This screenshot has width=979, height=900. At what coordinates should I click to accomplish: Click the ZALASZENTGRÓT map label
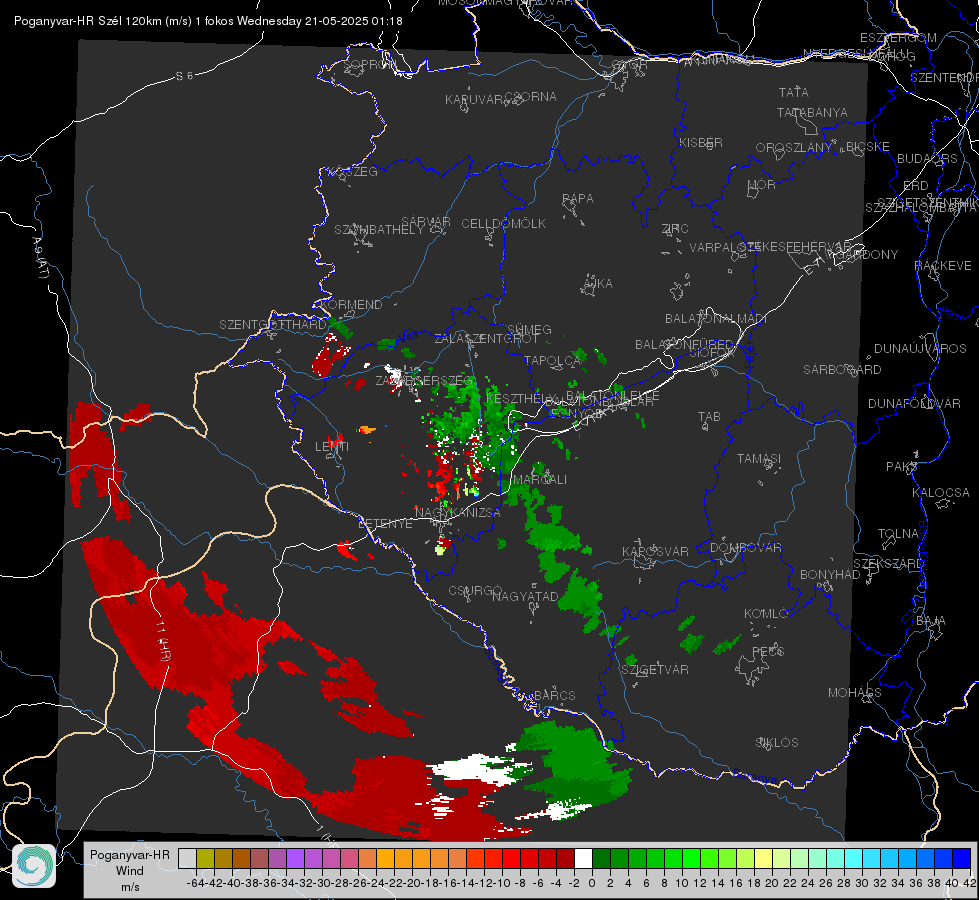(486, 339)
